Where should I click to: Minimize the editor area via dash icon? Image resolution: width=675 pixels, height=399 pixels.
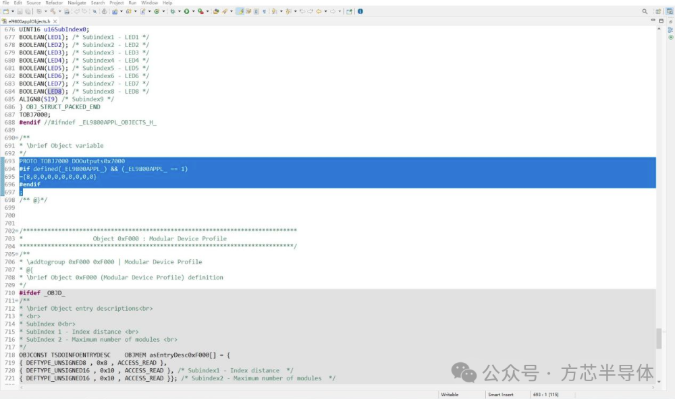click(653, 20)
